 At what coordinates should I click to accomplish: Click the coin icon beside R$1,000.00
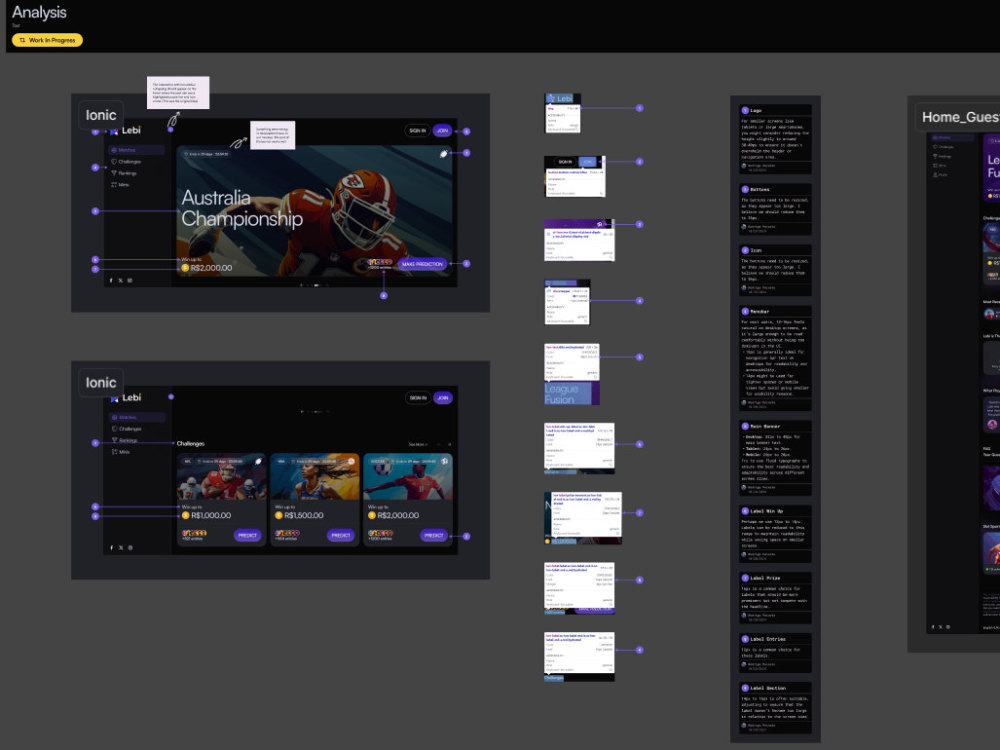click(186, 515)
